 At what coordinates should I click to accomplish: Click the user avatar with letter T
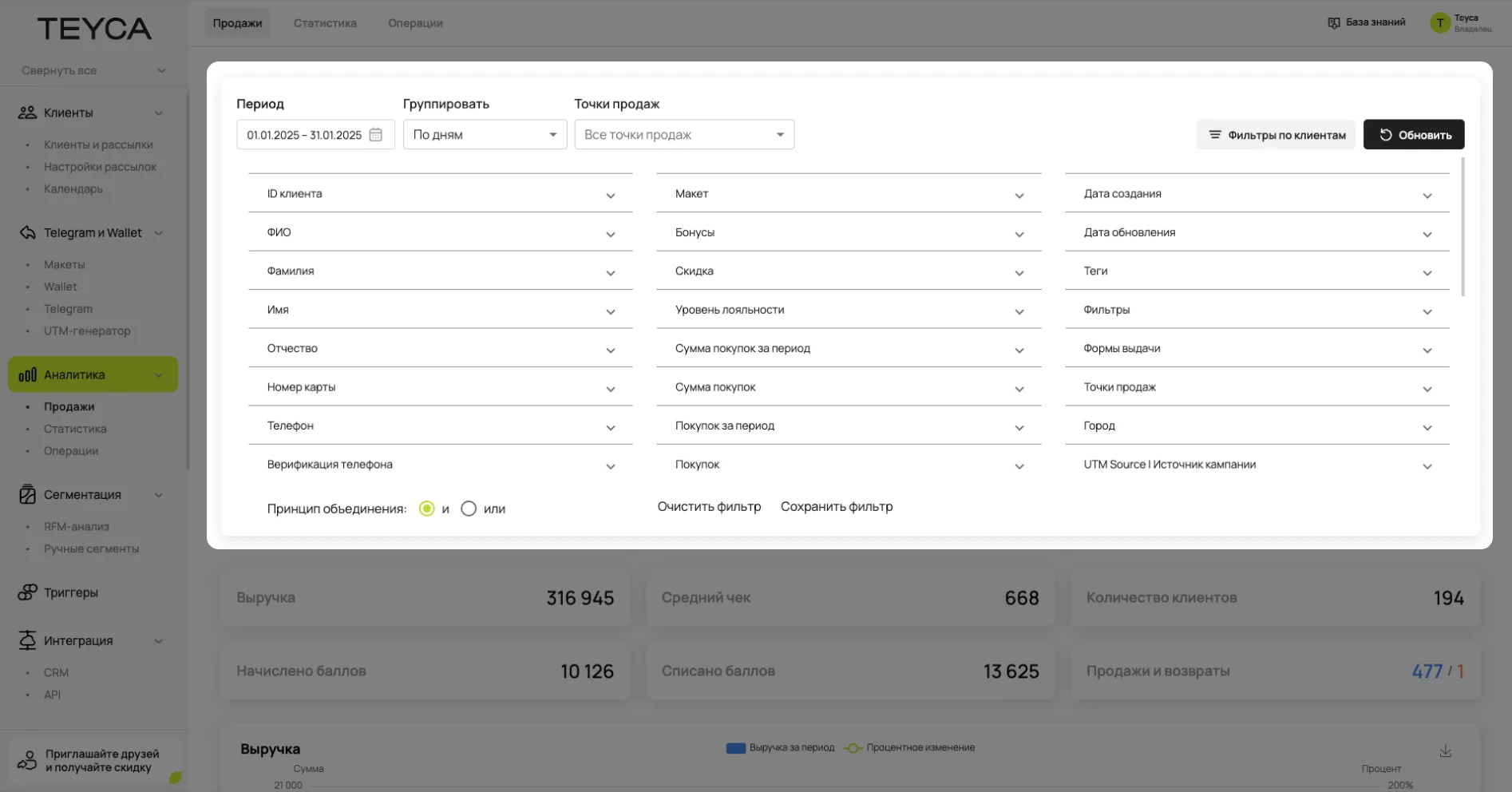(1439, 23)
